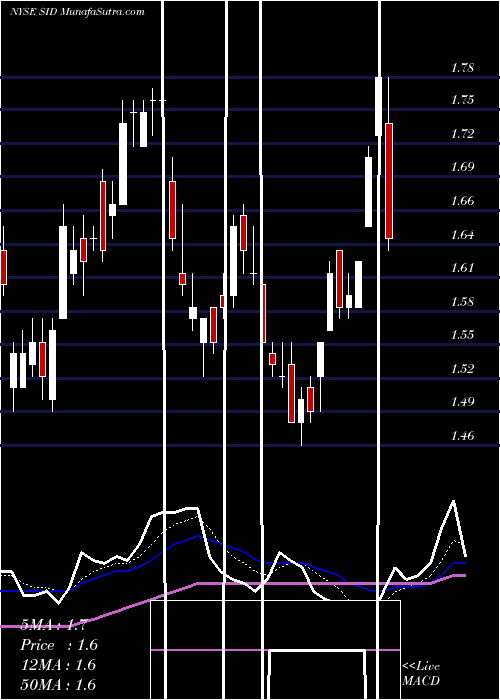Click the 50MA : 1.6 legend text
The height and width of the screenshot is (700, 500).
click(x=58, y=684)
